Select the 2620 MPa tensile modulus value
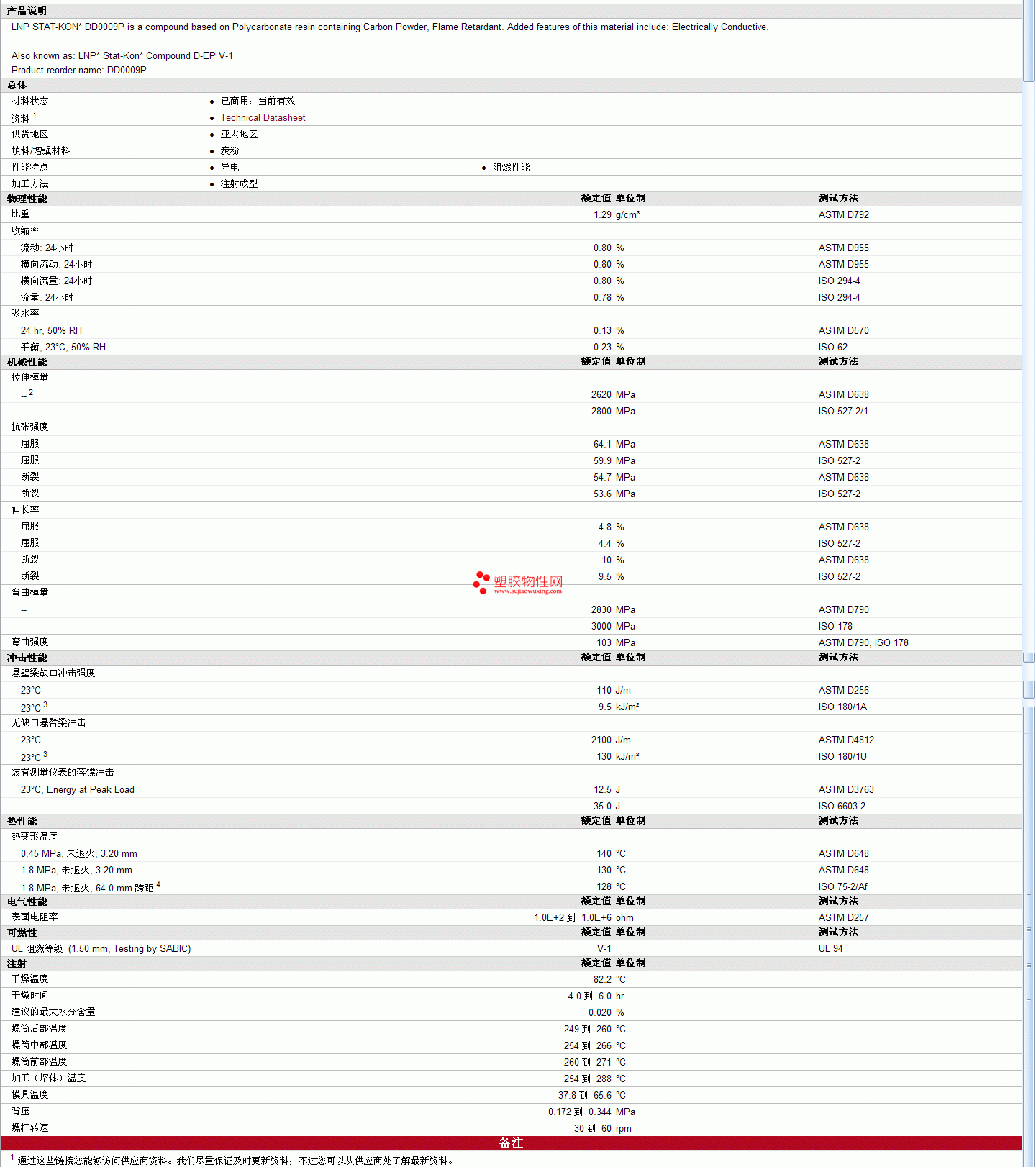 tap(613, 394)
